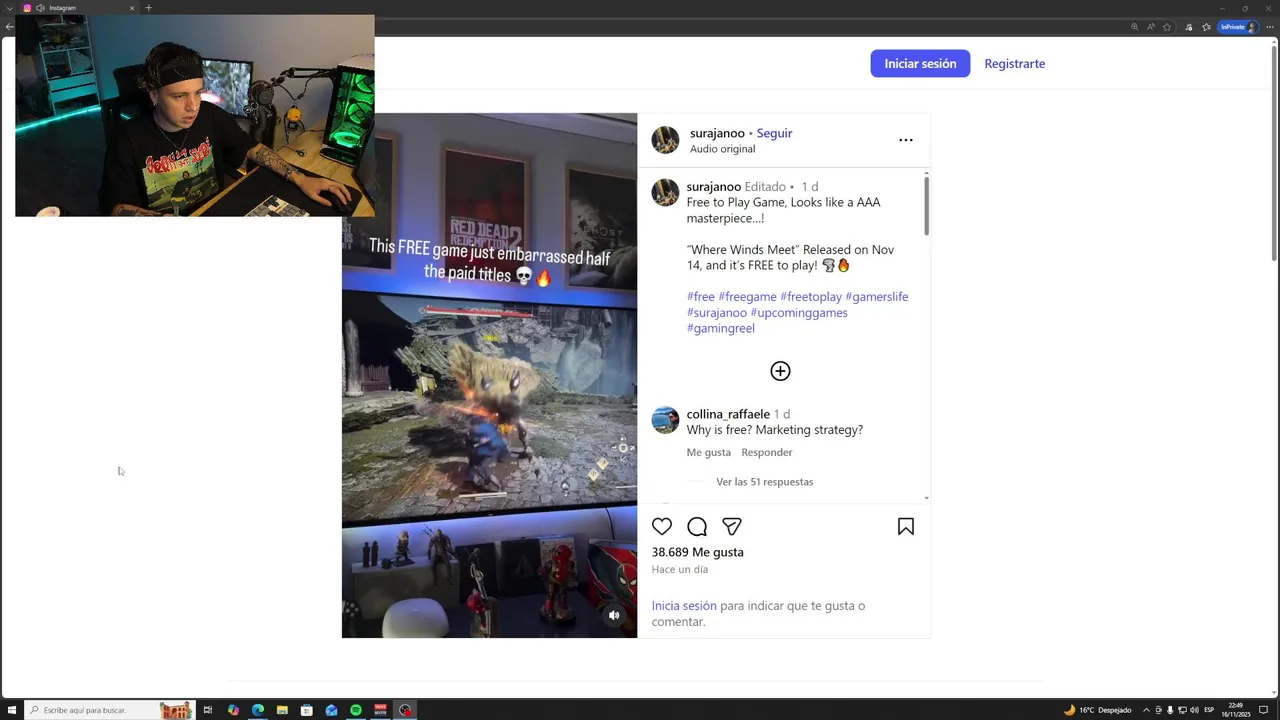Image resolution: width=1280 pixels, height=720 pixels.
Task: Click the microphone tray icon
Action: (x=1170, y=710)
